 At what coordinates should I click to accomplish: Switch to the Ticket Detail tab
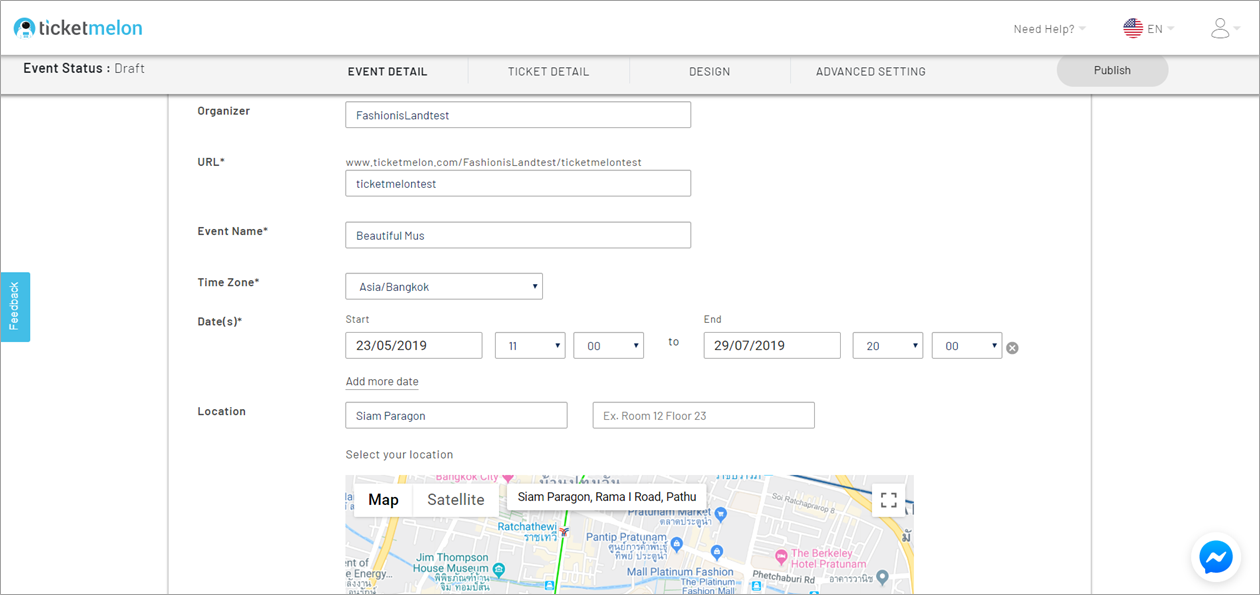coord(548,72)
